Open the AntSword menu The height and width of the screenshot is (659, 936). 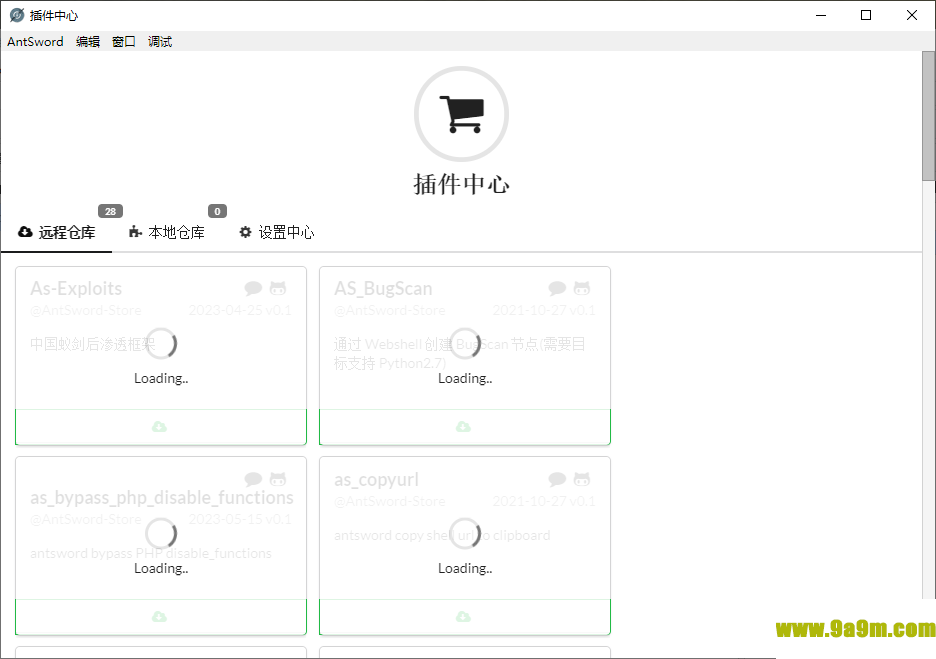35,42
